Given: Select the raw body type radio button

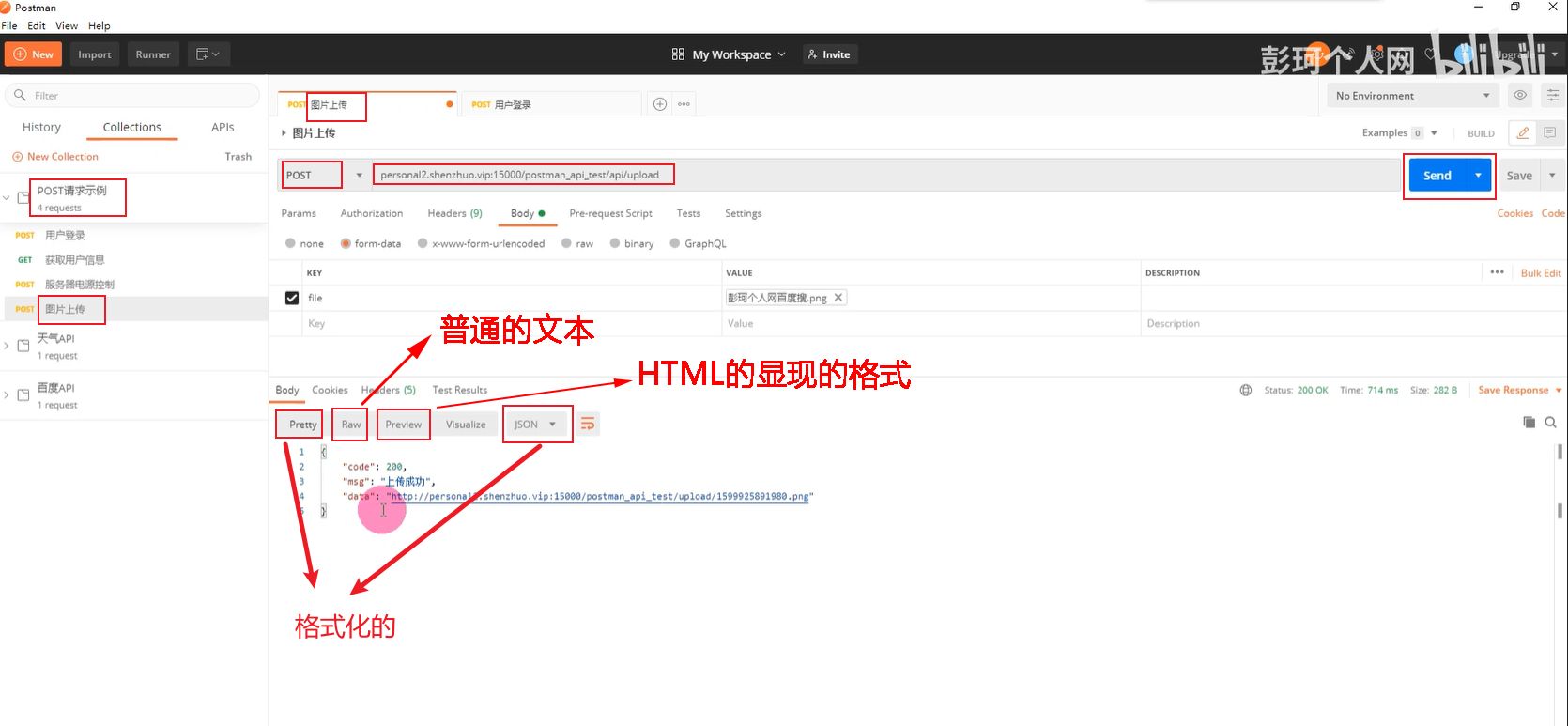Looking at the screenshot, I should [x=566, y=243].
